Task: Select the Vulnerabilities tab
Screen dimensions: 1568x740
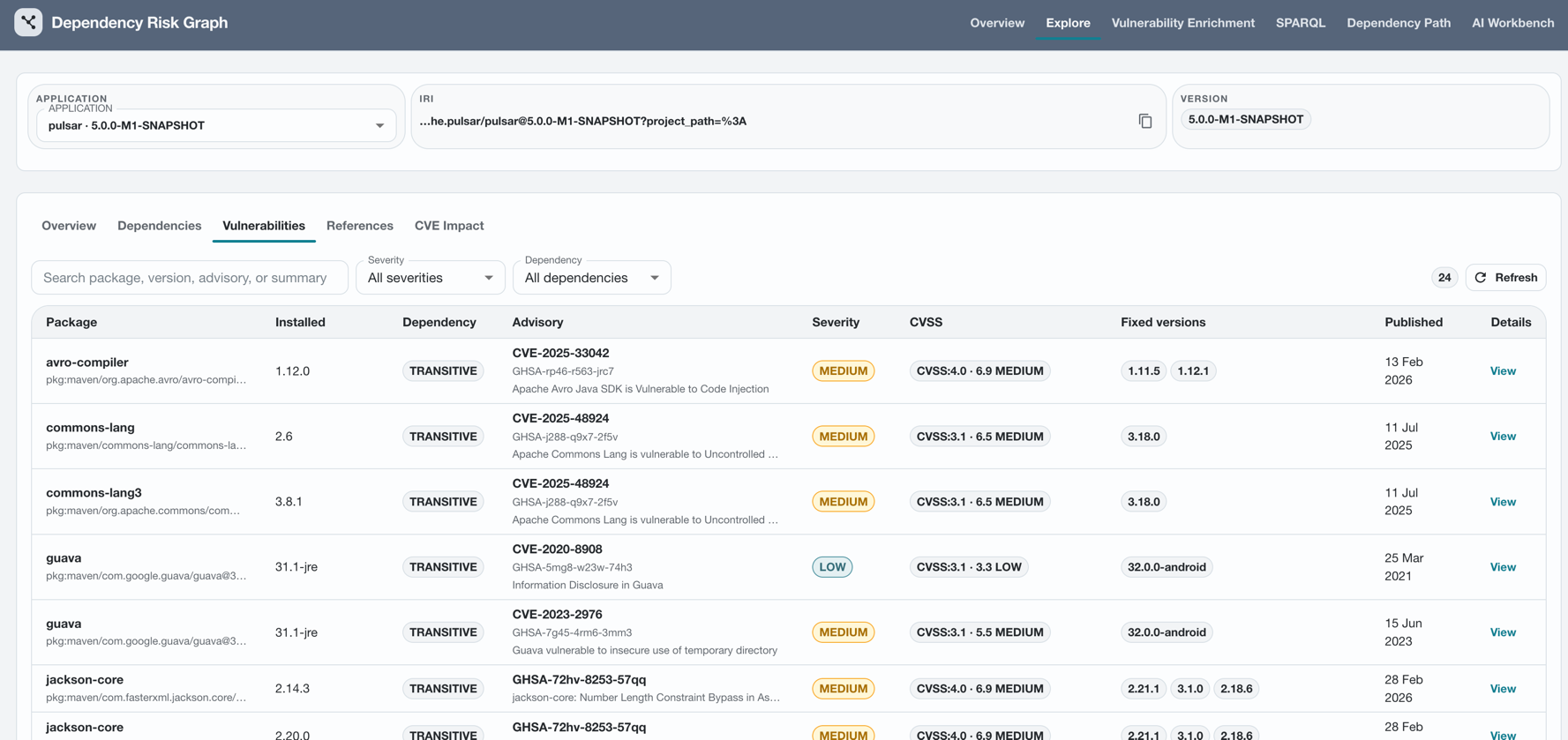Action: click(264, 226)
